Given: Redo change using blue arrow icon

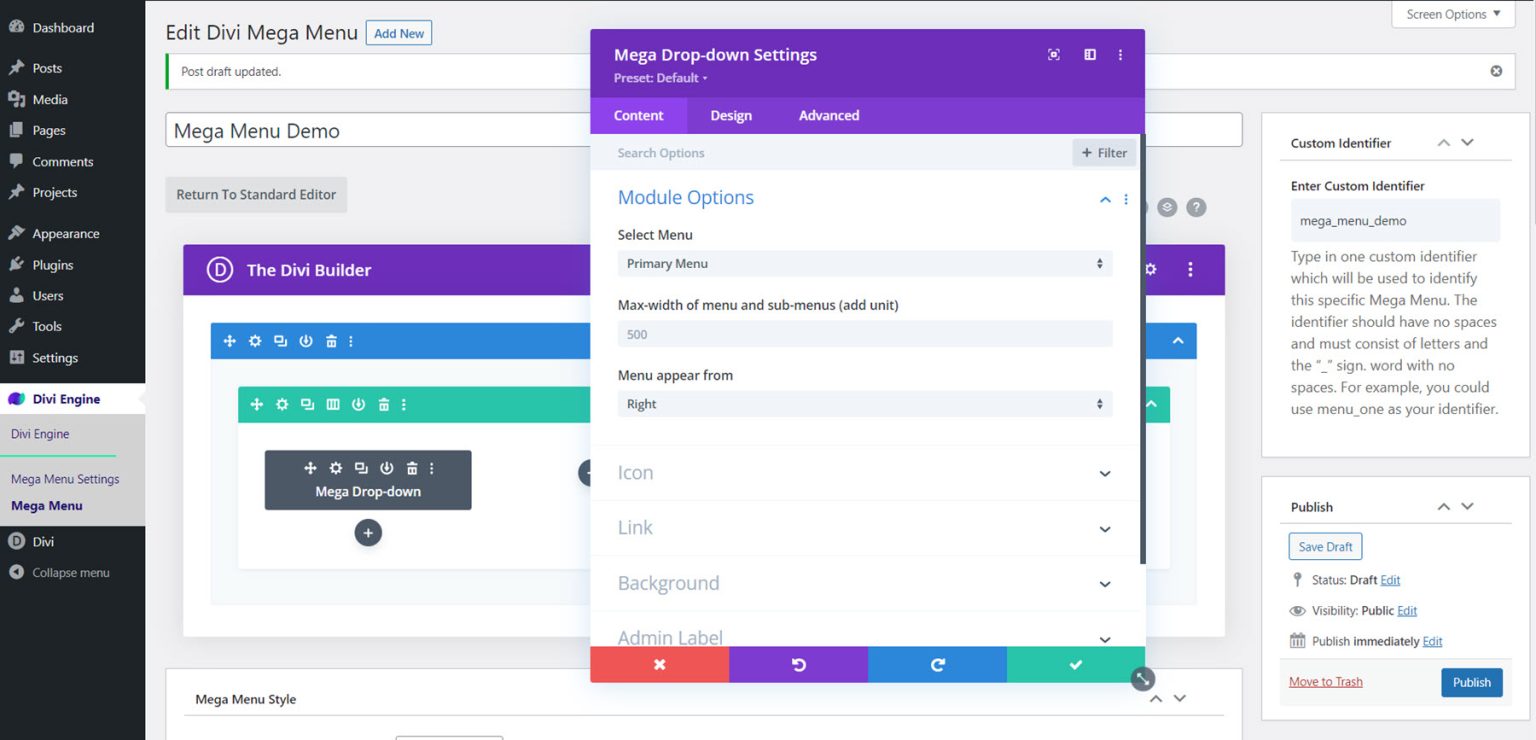Looking at the screenshot, I should point(937,663).
